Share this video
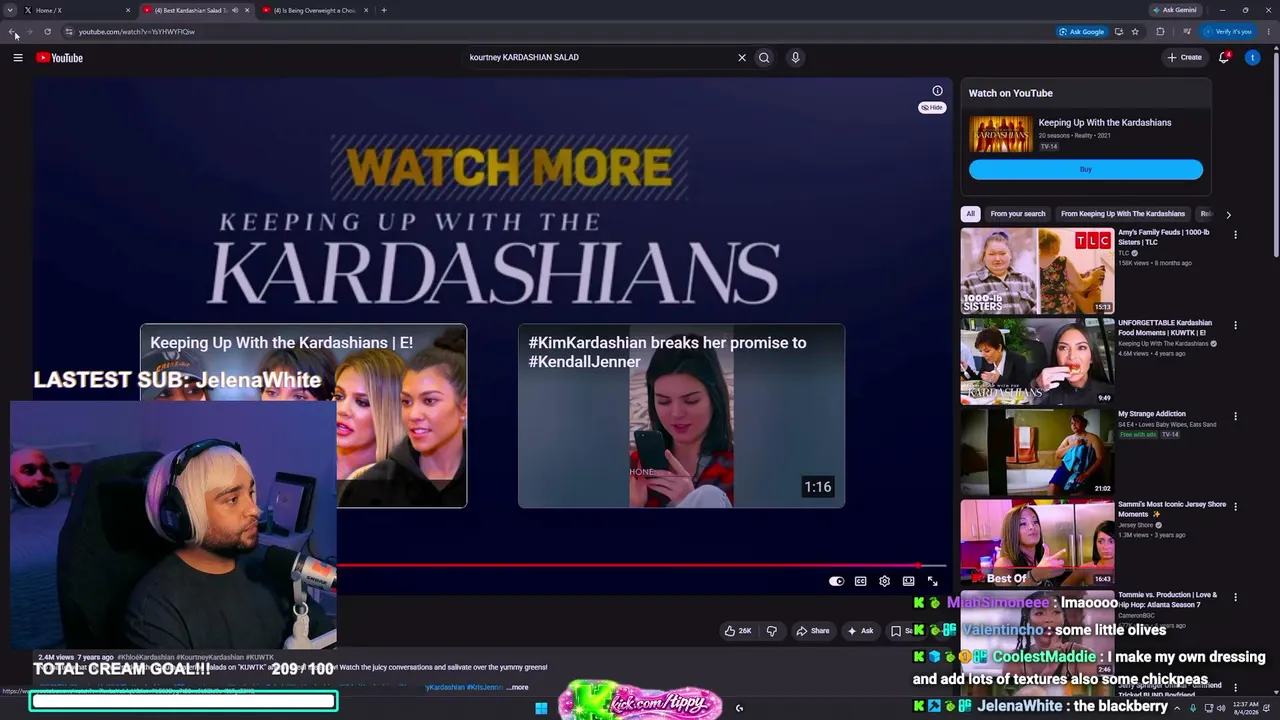Screen dimensions: 1280x720 (x=812, y=631)
